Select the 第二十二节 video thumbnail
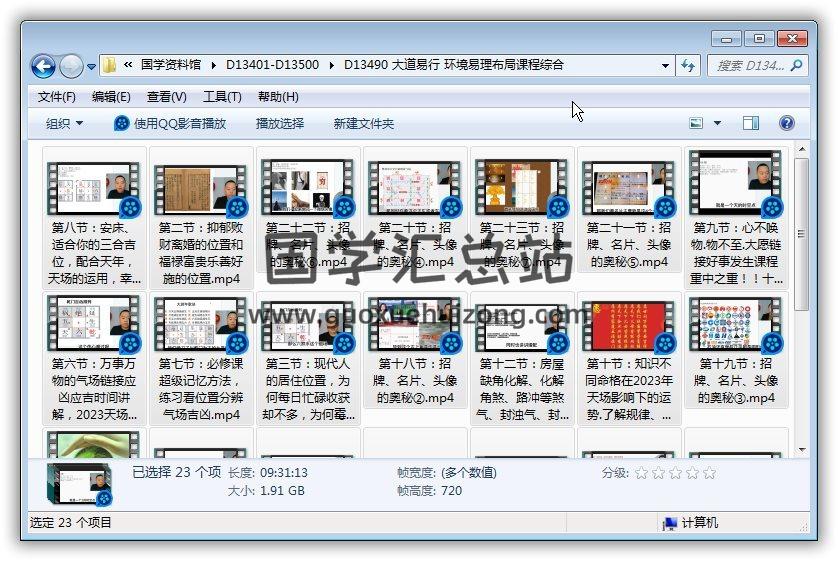 pos(308,187)
